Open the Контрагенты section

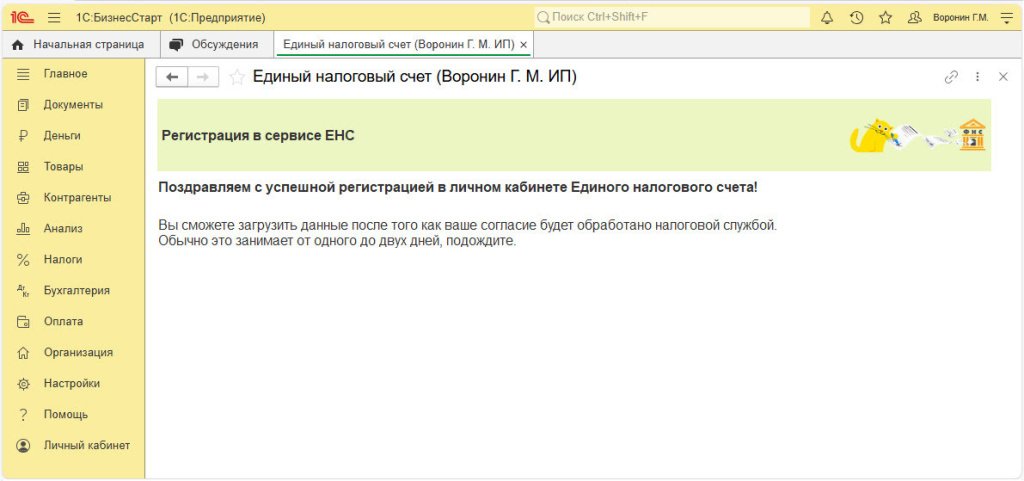point(73,198)
